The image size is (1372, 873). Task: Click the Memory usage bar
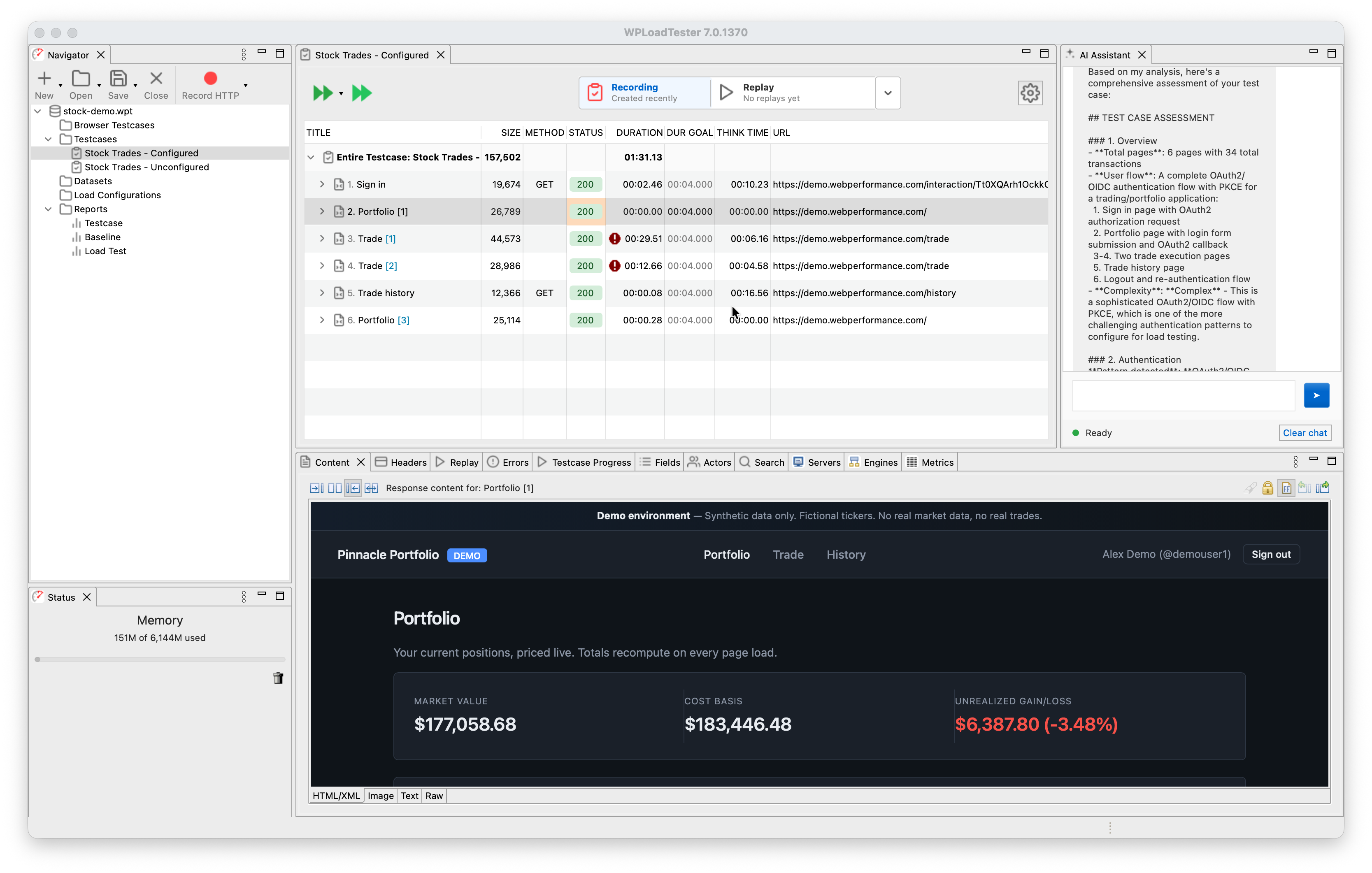[160, 659]
